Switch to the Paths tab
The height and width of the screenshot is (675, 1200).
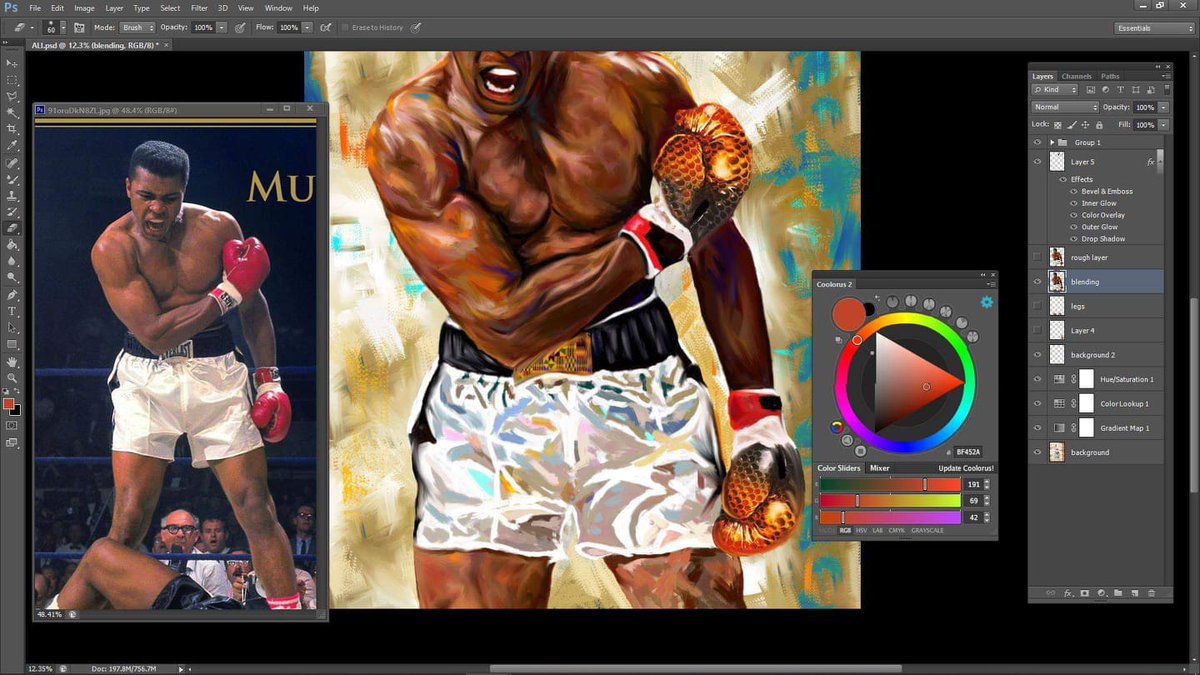(x=1110, y=76)
